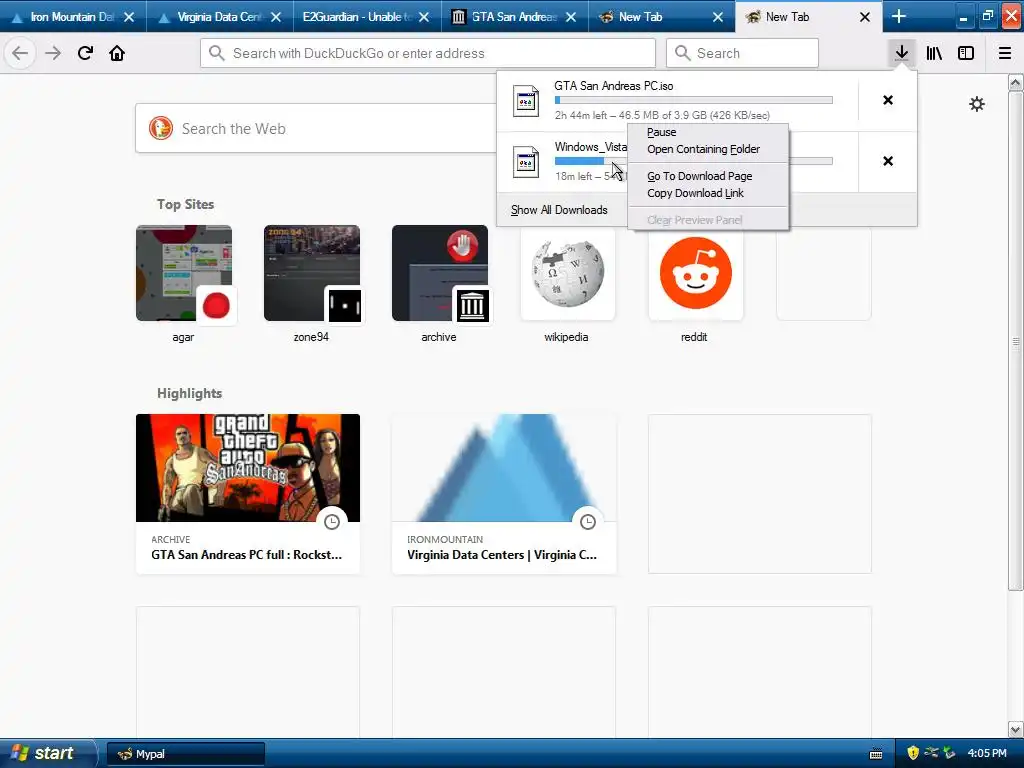Viewport: 1024px width, 768px height.
Task: Click Show All Downloads
Action: click(x=559, y=210)
